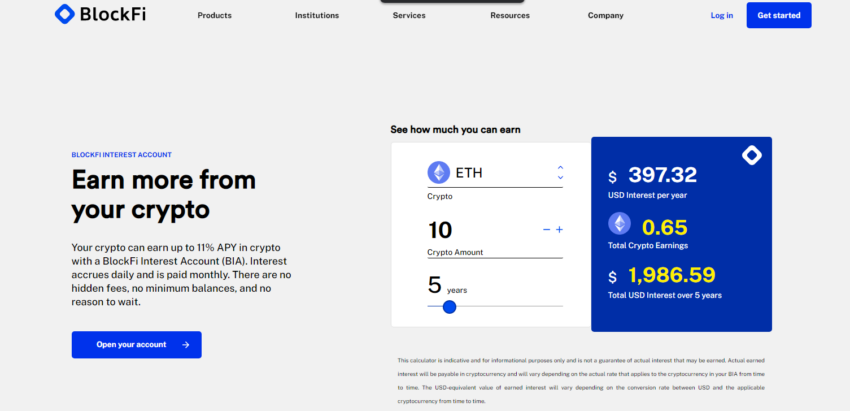
Task: Click the Log in link
Action: click(722, 15)
